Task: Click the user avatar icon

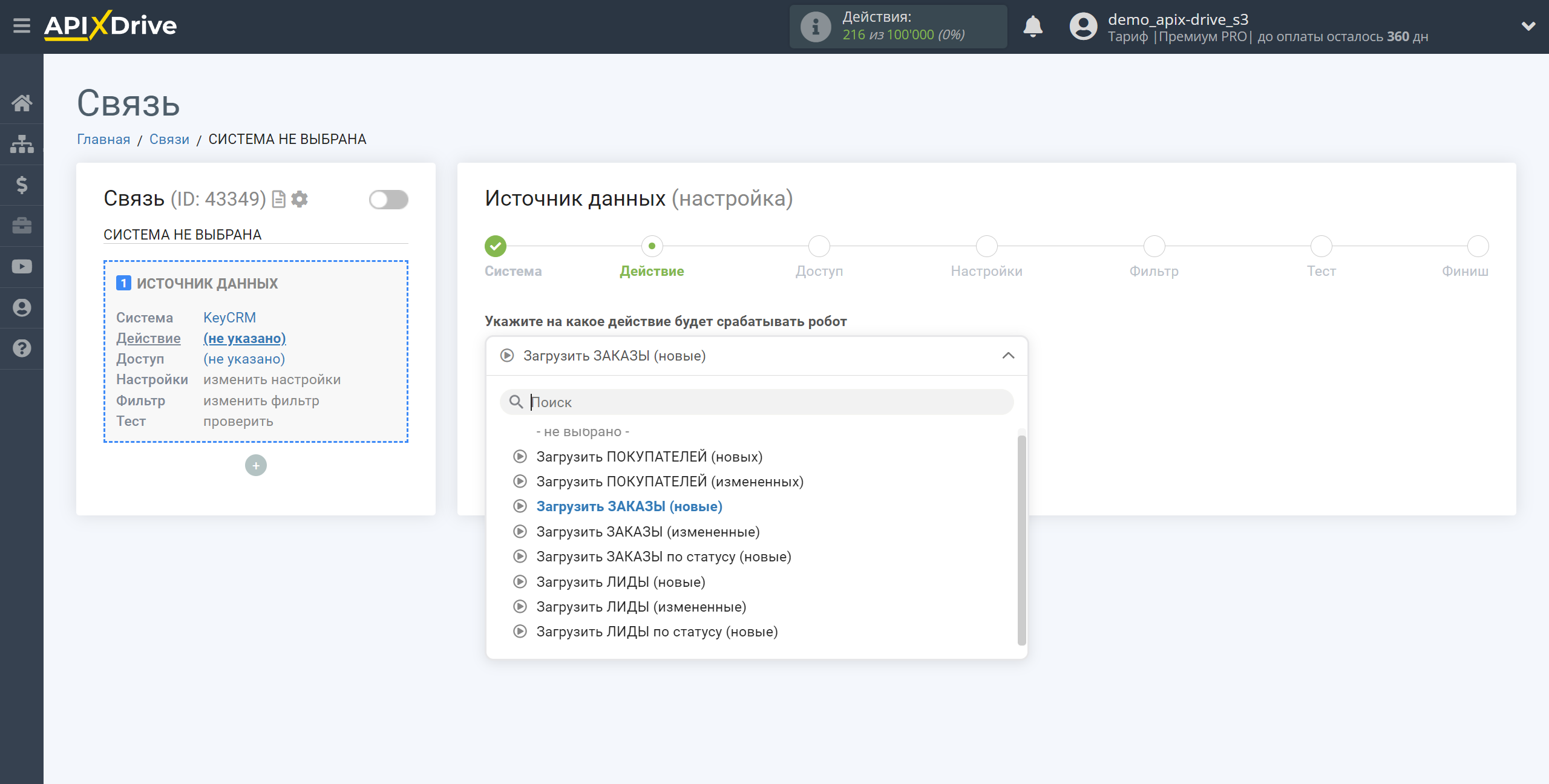Action: (x=1083, y=27)
